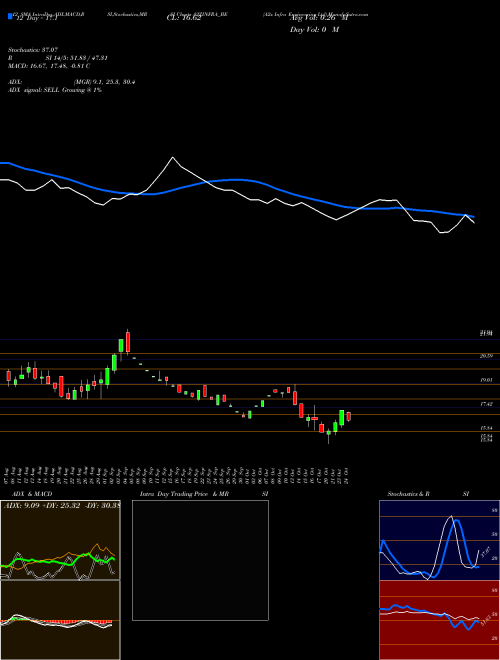The image size is (500, 660).
Task: Select the '12 Day = 17.1' reading
Action: [x=37, y=19]
